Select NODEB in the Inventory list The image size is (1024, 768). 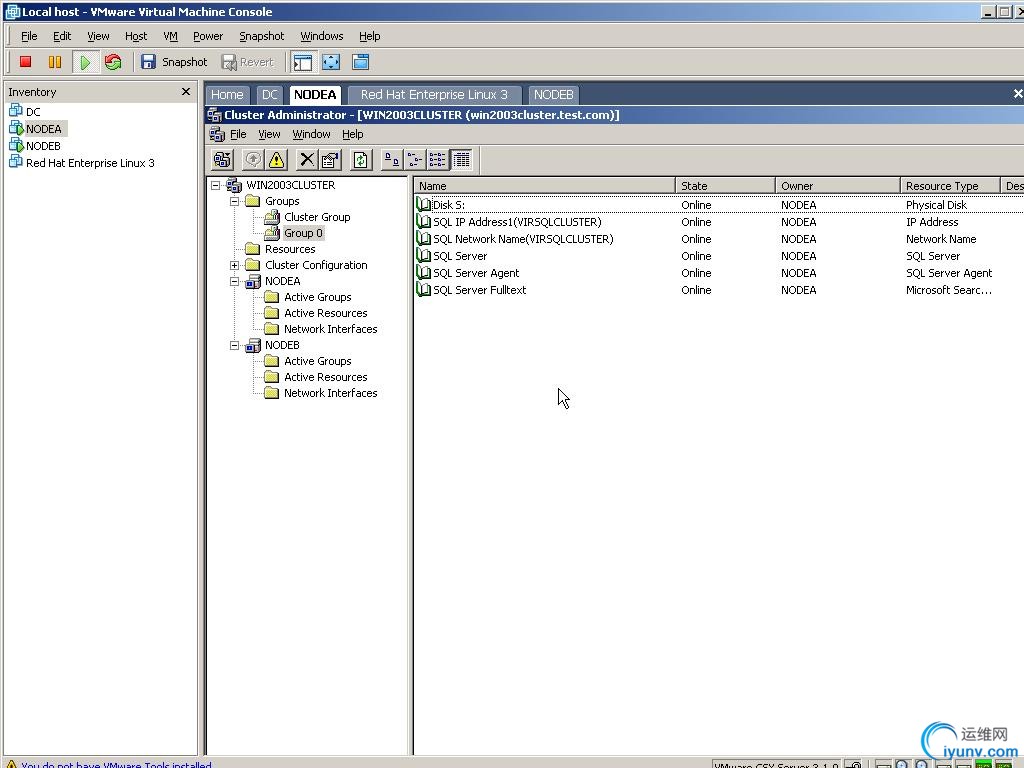pyautogui.click(x=43, y=146)
